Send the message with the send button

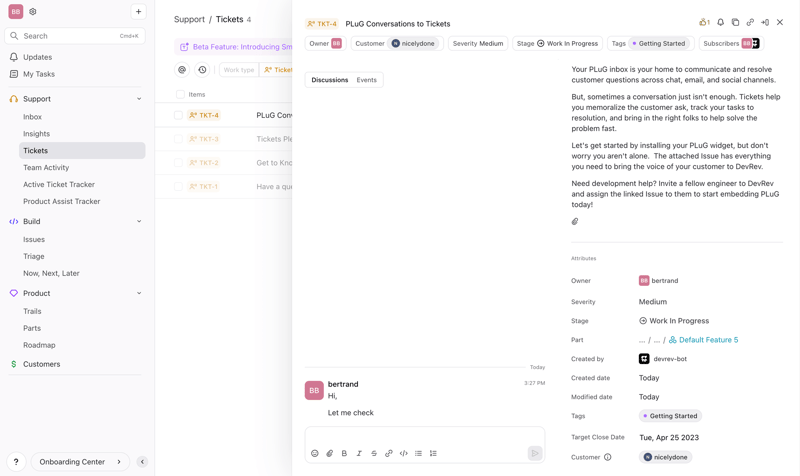[x=535, y=453]
